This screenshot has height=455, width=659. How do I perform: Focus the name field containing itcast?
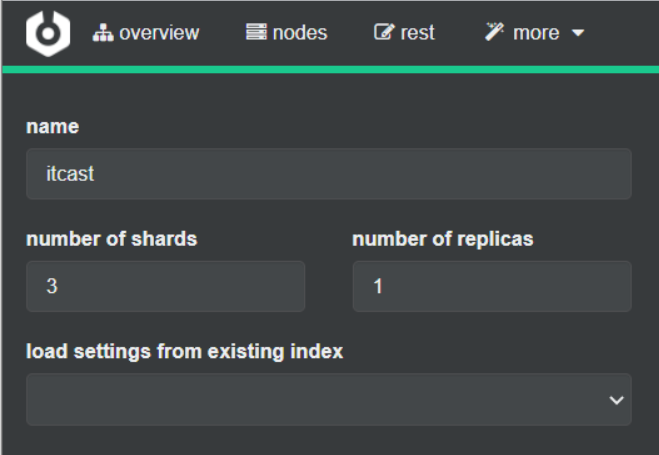(x=329, y=174)
